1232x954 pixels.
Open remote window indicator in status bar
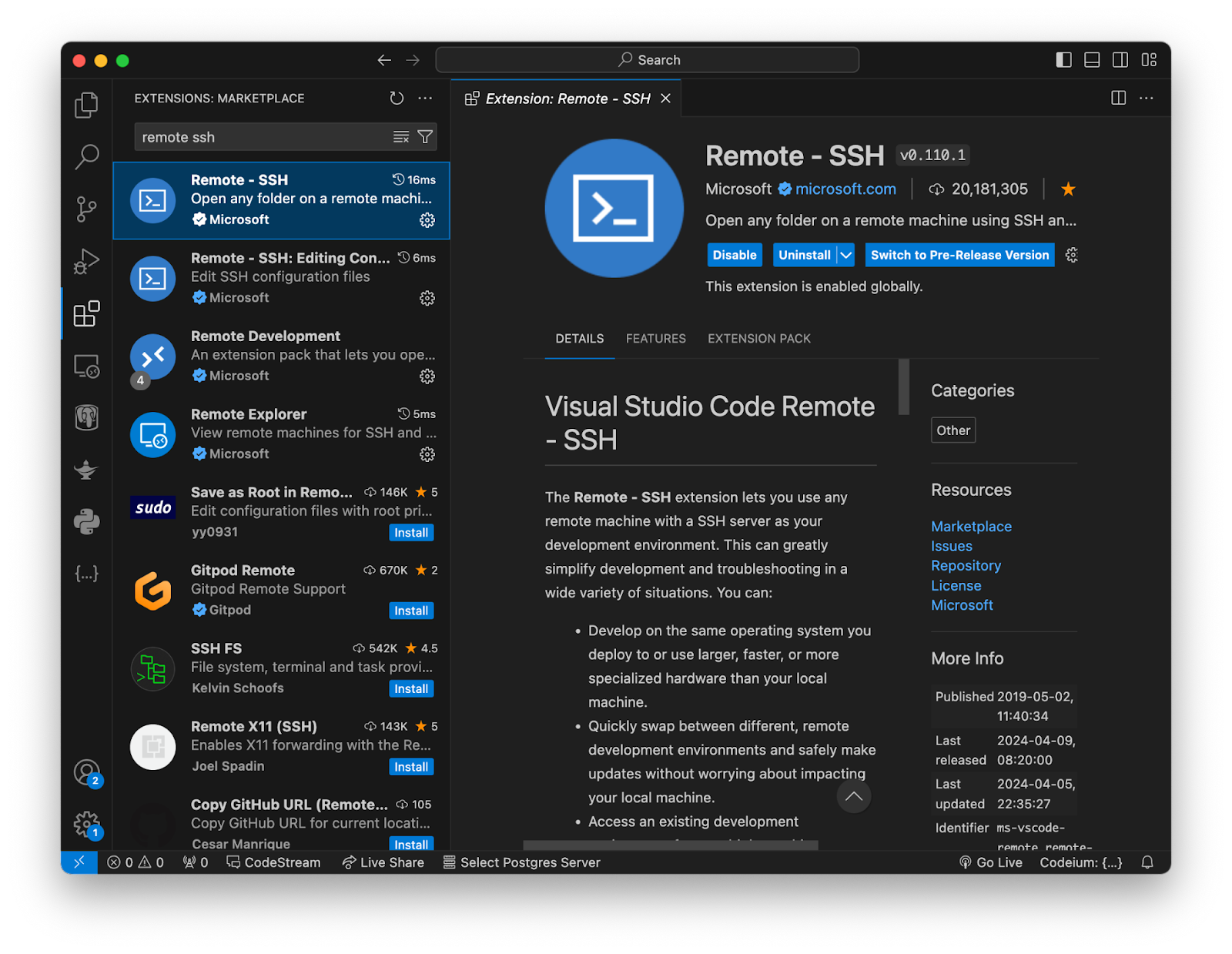(79, 862)
